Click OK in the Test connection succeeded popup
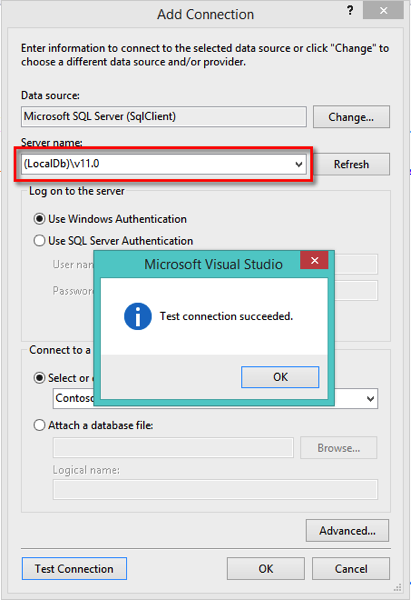The image size is (411, 600). click(280, 377)
